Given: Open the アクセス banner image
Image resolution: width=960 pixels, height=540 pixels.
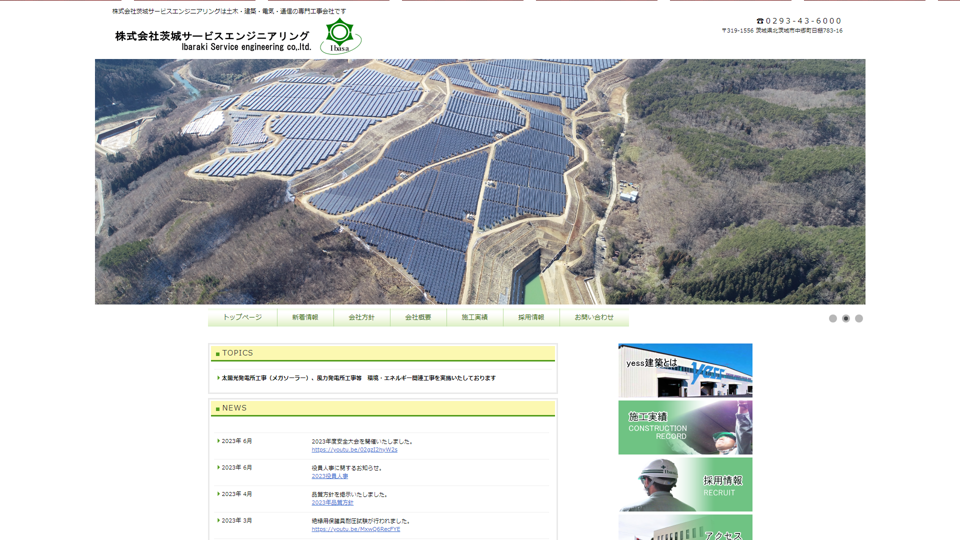Looking at the screenshot, I should pyautogui.click(x=685, y=528).
